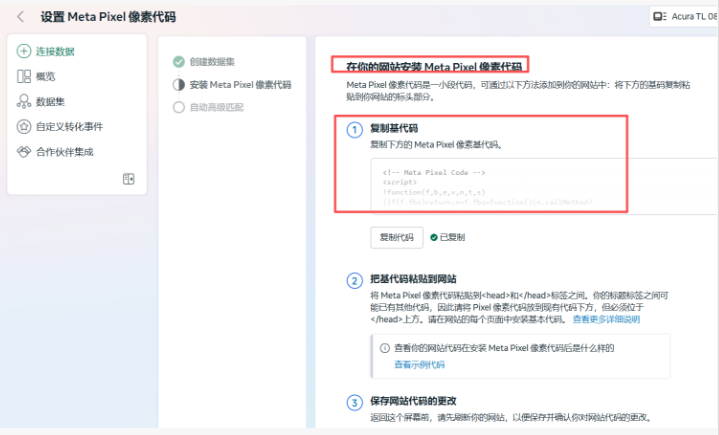719x435 pixels.
Task: Select 连接数据 in the sidebar menu
Action: [x=55, y=51]
